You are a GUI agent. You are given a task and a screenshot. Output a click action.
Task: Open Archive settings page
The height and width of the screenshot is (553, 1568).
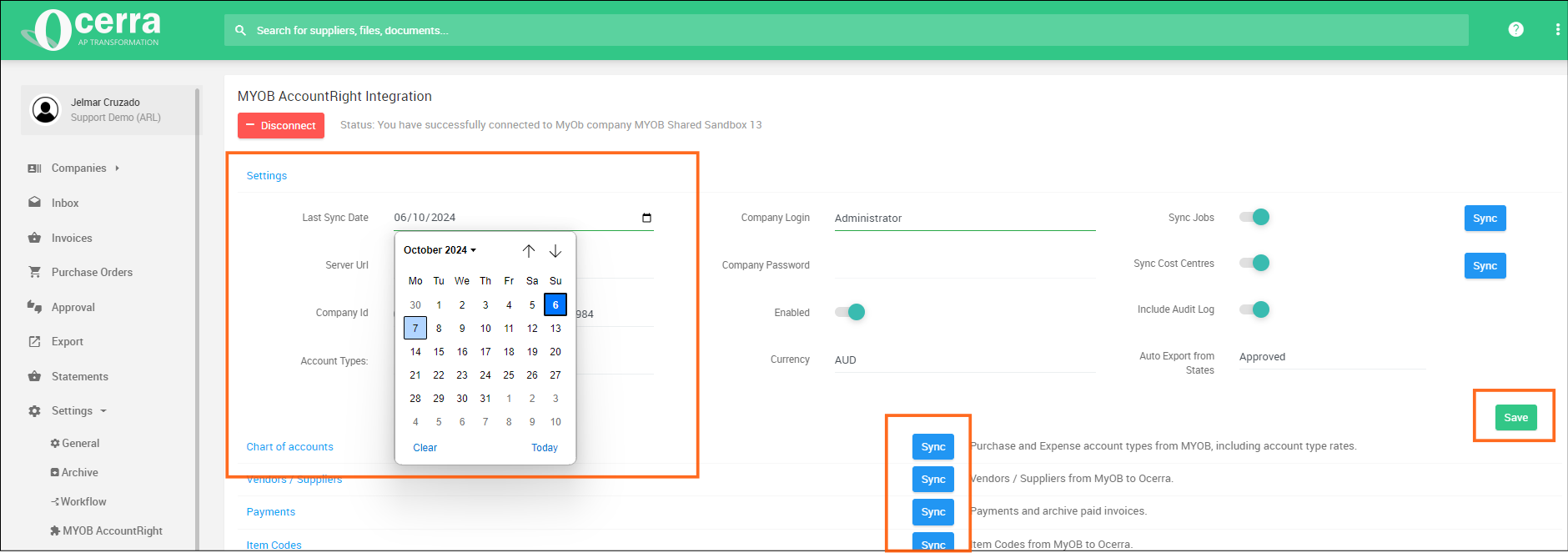(x=75, y=473)
